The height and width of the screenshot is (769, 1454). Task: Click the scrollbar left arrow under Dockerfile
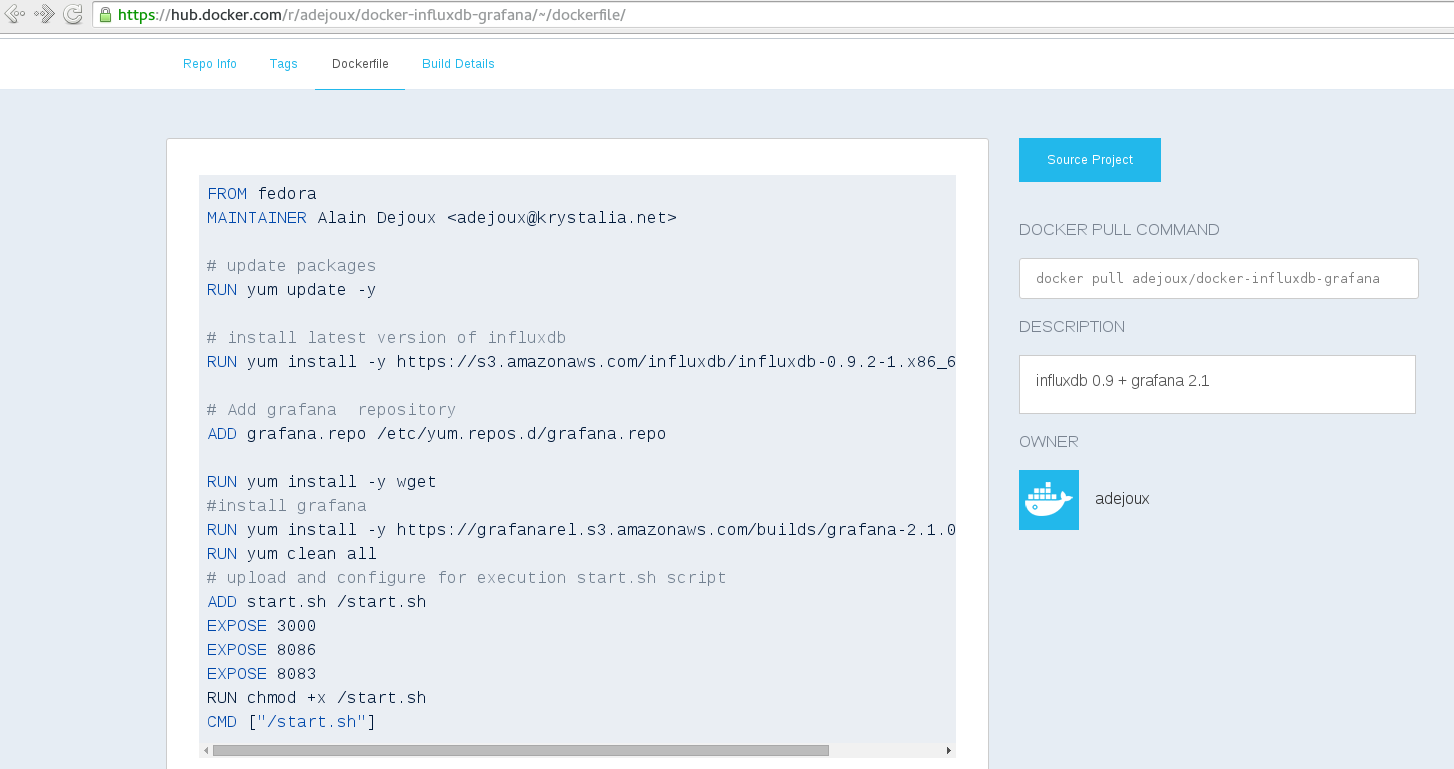coord(206,750)
